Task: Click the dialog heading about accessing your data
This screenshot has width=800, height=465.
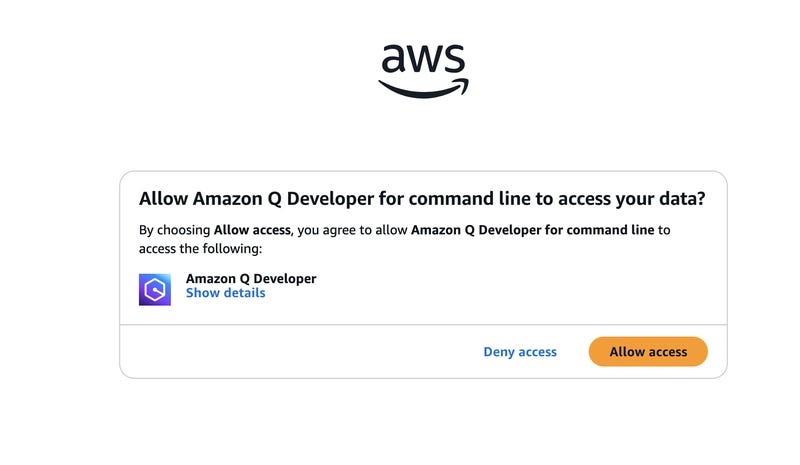Action: coord(422,199)
